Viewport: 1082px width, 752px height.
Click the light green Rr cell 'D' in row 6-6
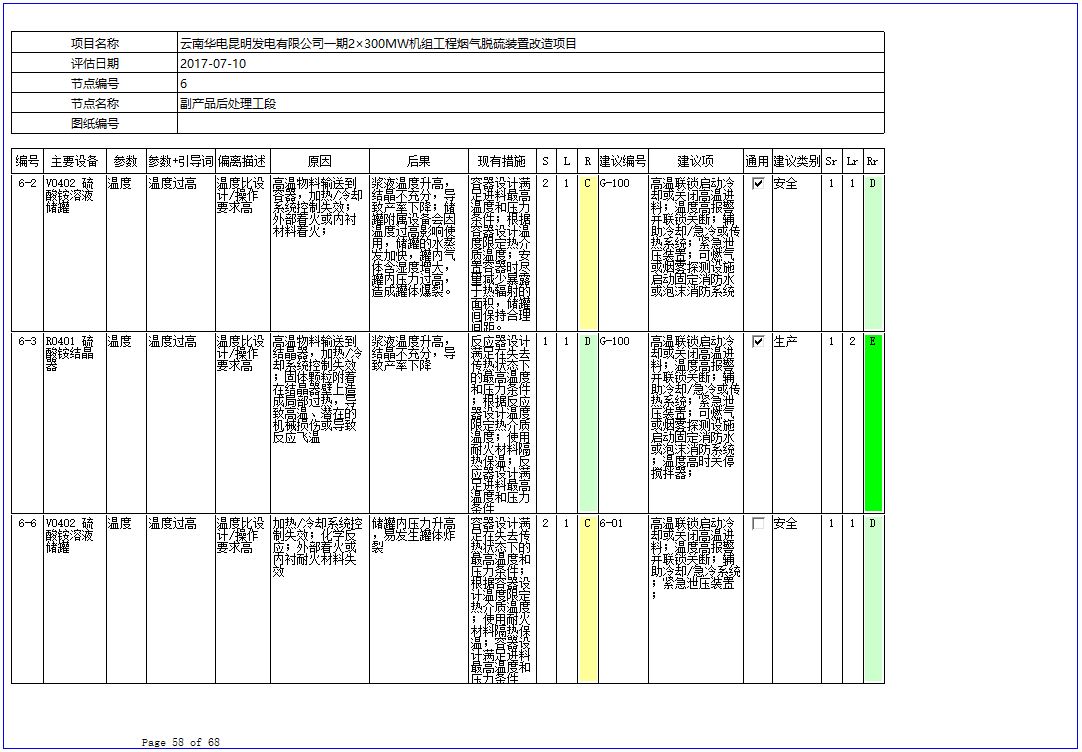click(873, 599)
